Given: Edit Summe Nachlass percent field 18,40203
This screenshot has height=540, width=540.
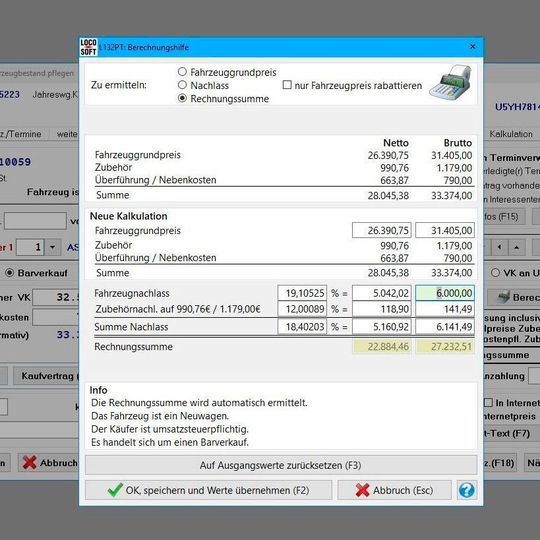Looking at the screenshot, I should 302,326.
